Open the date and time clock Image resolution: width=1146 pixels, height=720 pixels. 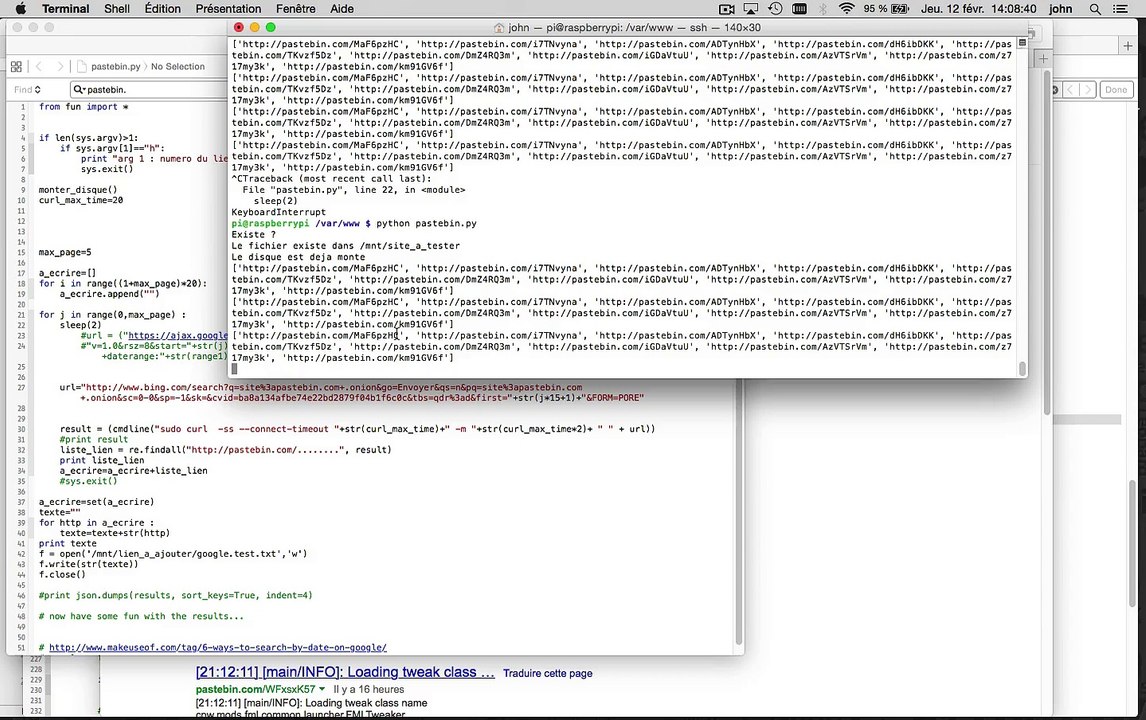[978, 9]
